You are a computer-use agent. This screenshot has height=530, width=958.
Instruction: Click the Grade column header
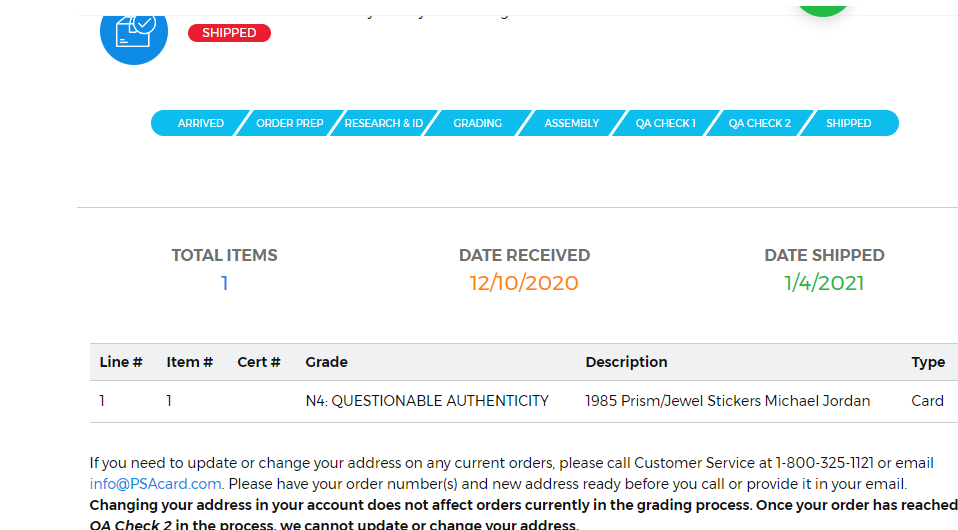pyautogui.click(x=326, y=362)
